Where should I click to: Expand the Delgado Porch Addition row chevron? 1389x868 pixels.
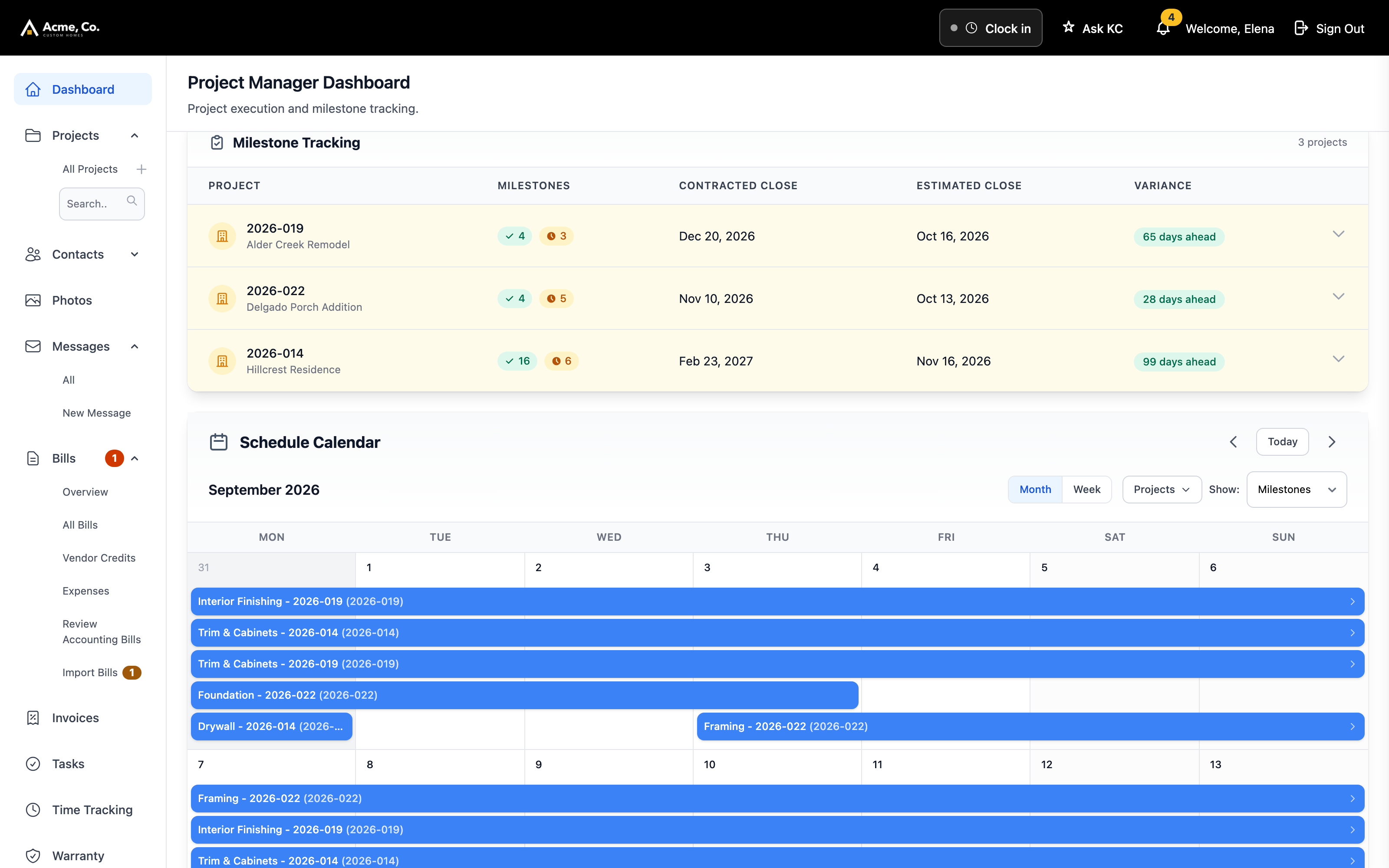(x=1339, y=297)
